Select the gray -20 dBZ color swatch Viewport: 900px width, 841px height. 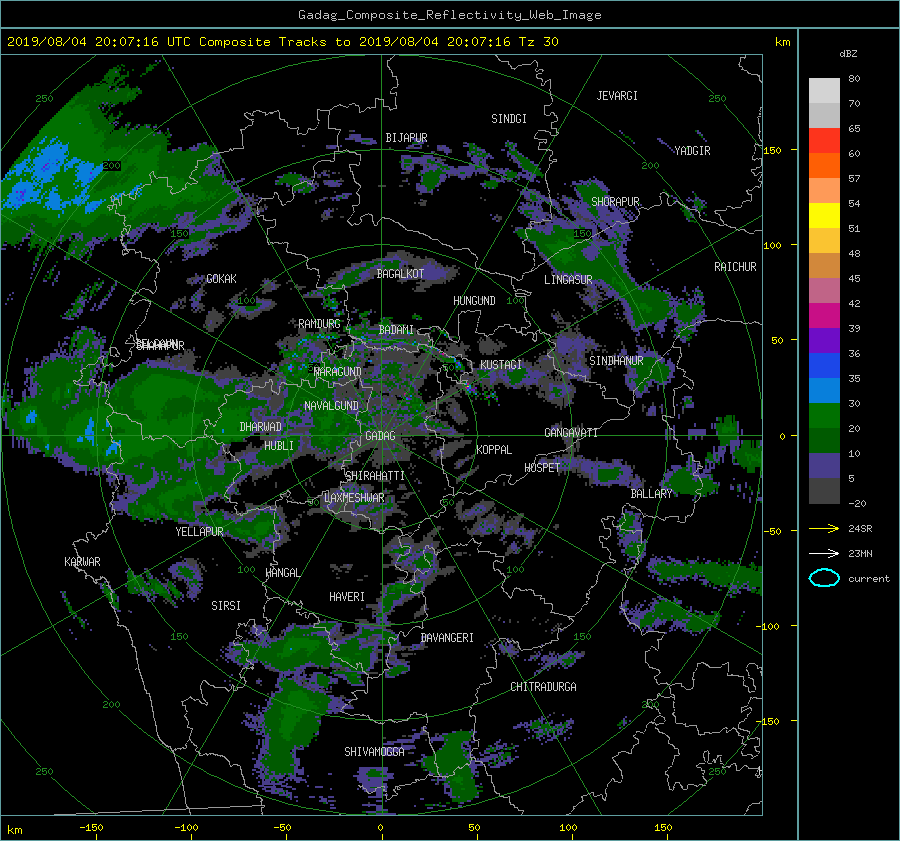click(x=824, y=491)
